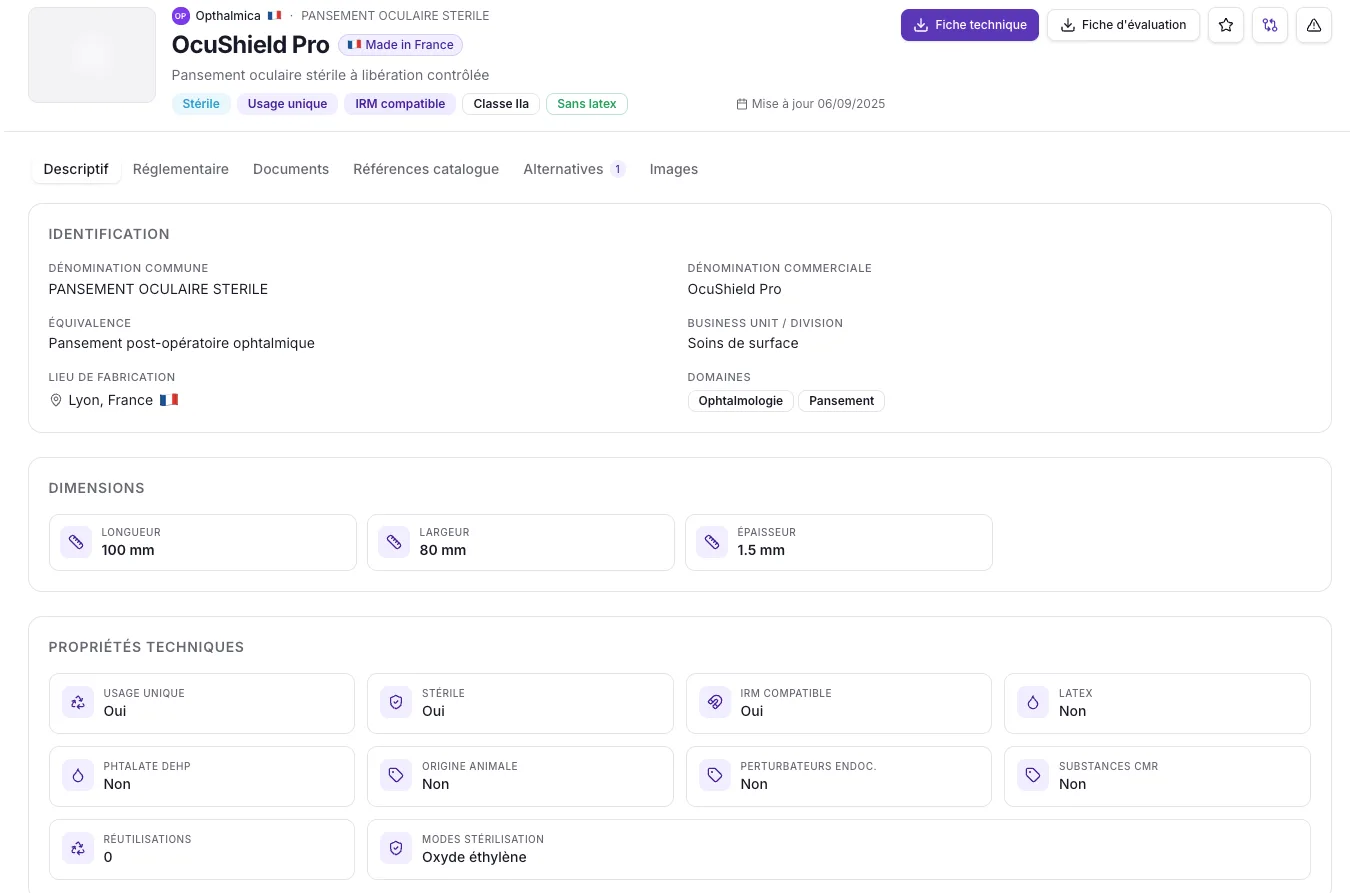
Task: Click the Réutilisations value '0'
Action: (108, 857)
